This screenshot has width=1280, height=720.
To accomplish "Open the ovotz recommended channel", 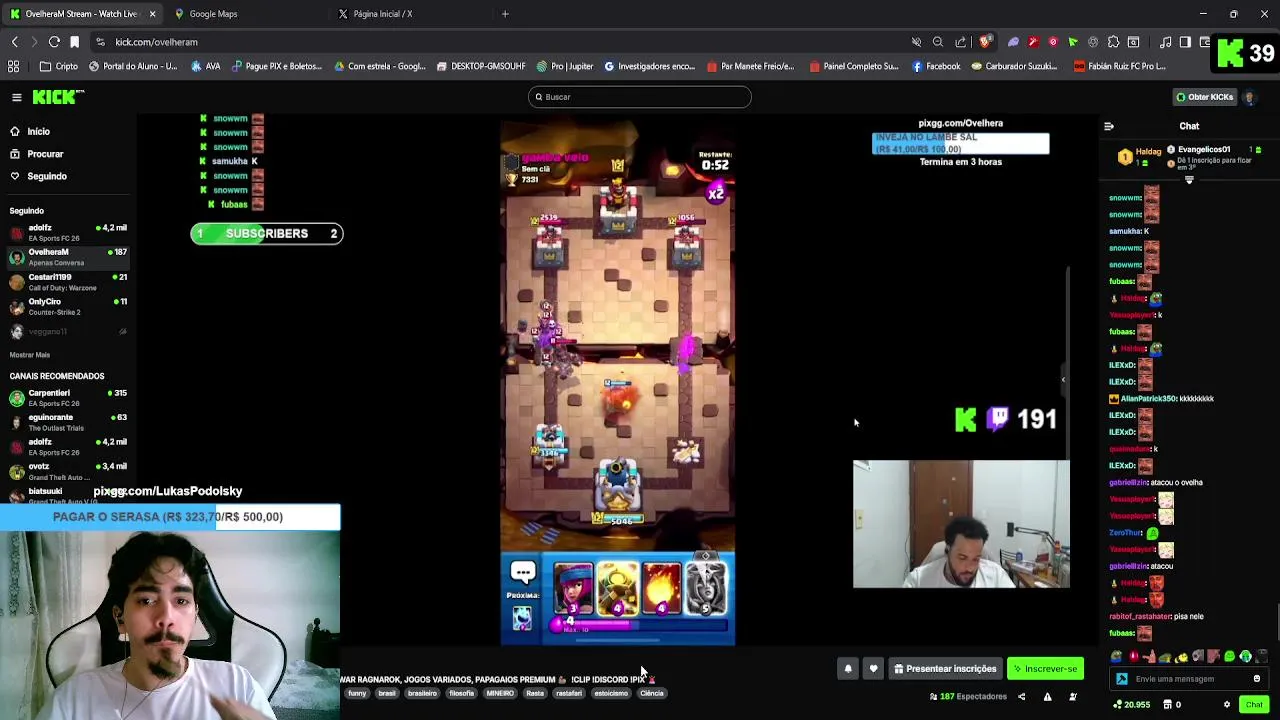I will click(x=68, y=471).
